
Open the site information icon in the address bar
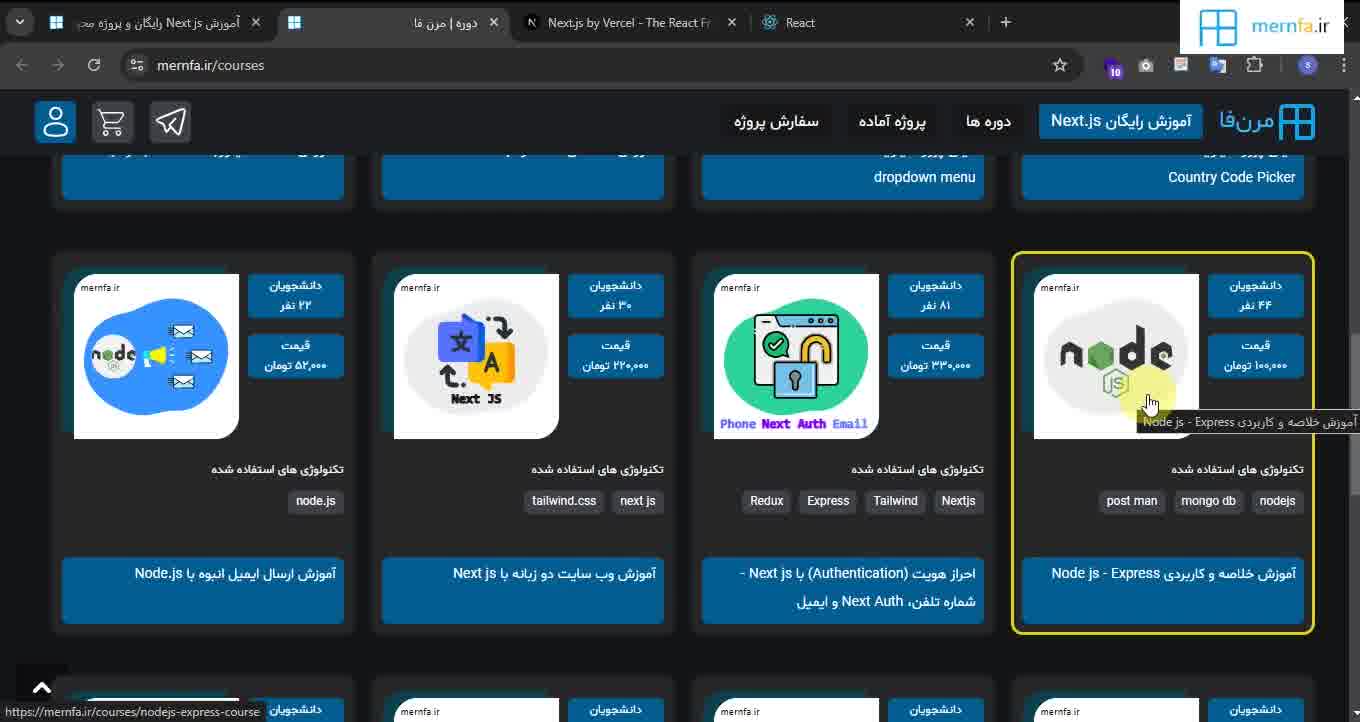point(138,65)
